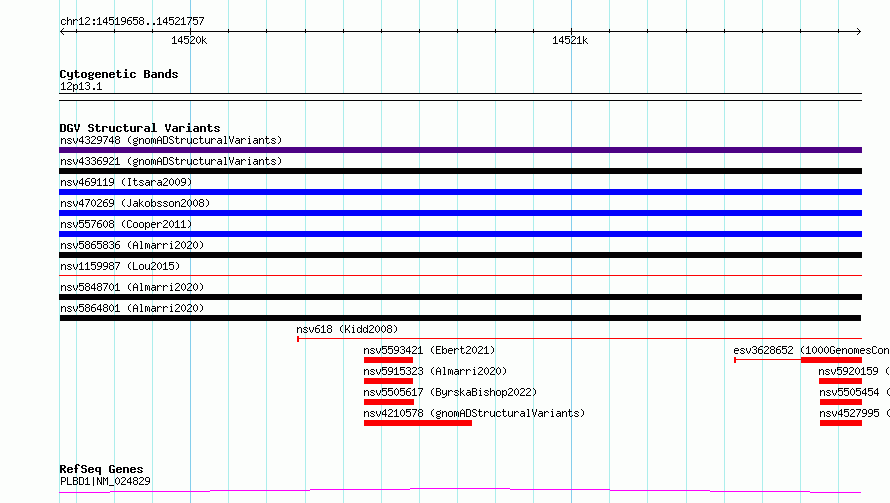The height and width of the screenshot is (503, 890).
Task: Click the magenta PLBD1 gene line
Action: coord(460,490)
